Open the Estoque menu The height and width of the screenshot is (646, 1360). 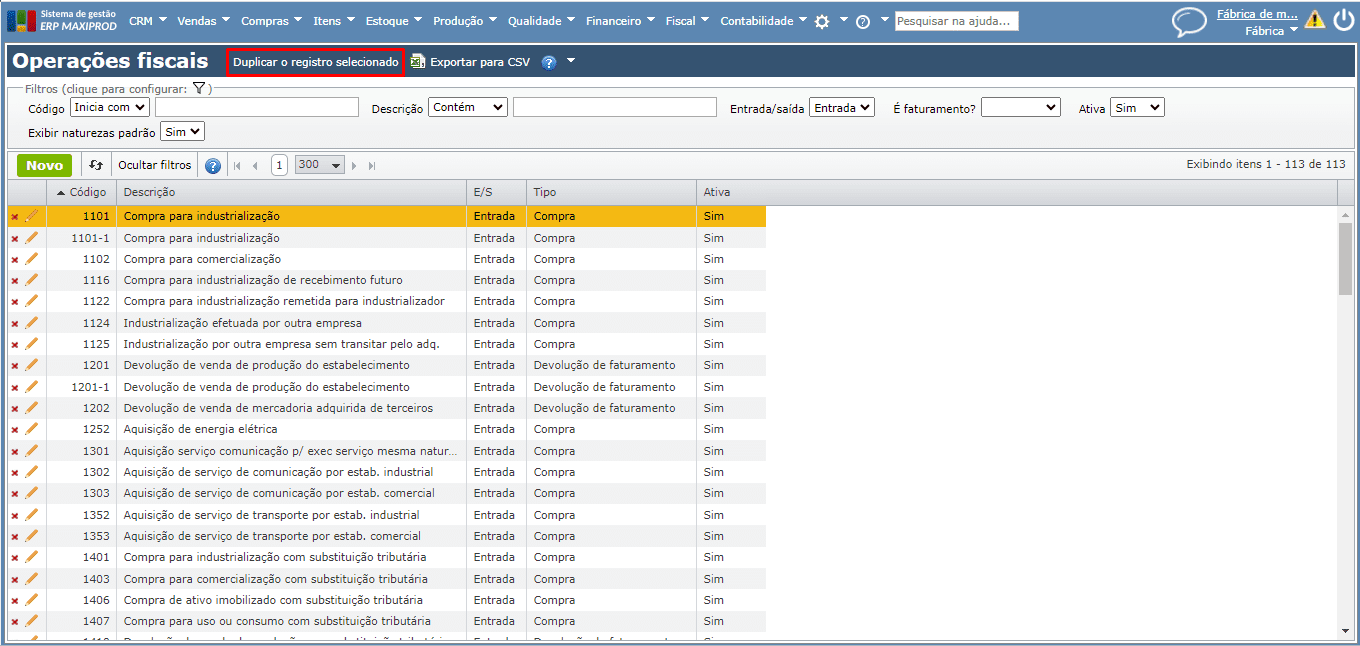click(x=393, y=21)
